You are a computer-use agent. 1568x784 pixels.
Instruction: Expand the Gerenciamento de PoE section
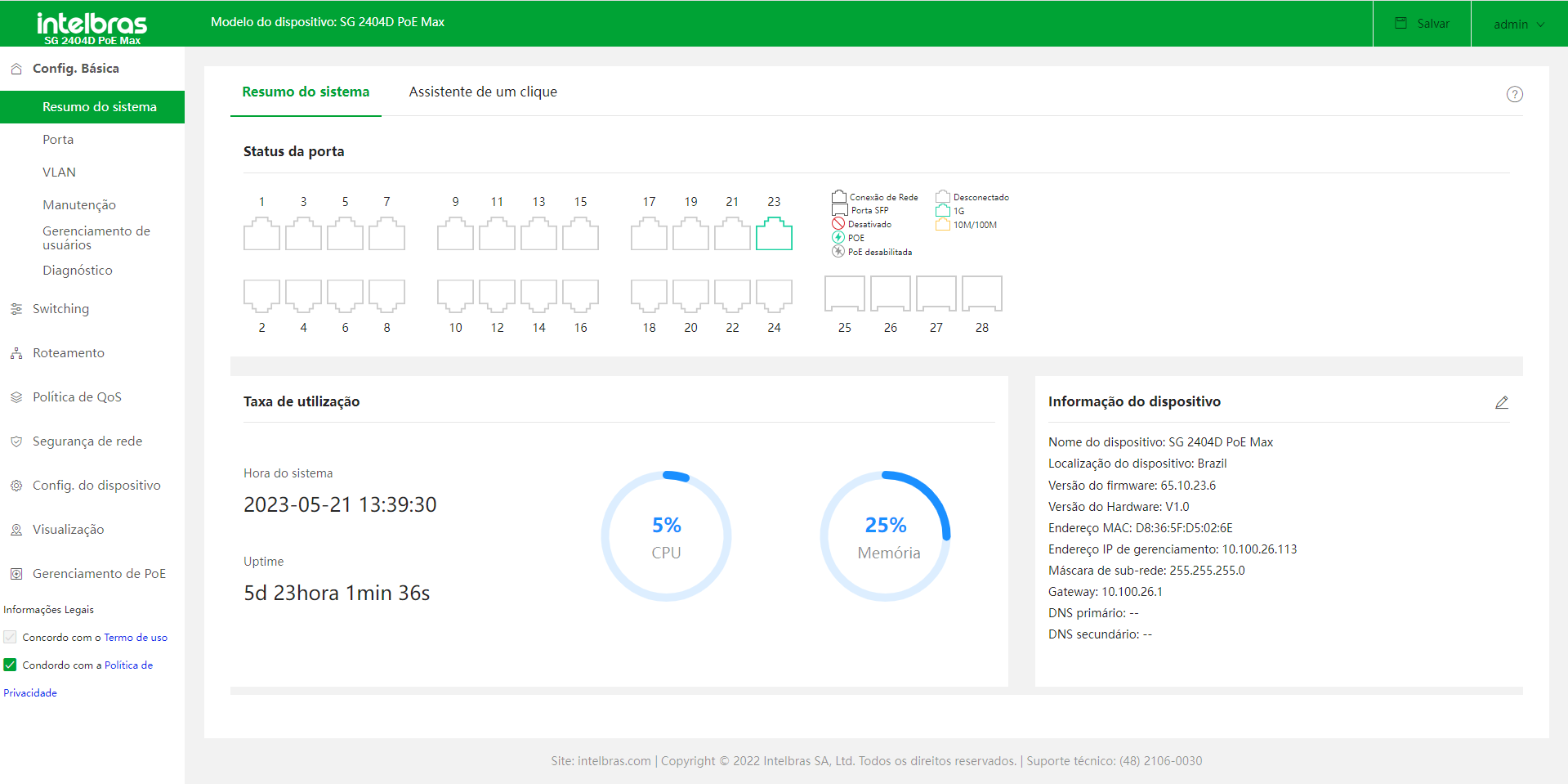[x=98, y=574]
